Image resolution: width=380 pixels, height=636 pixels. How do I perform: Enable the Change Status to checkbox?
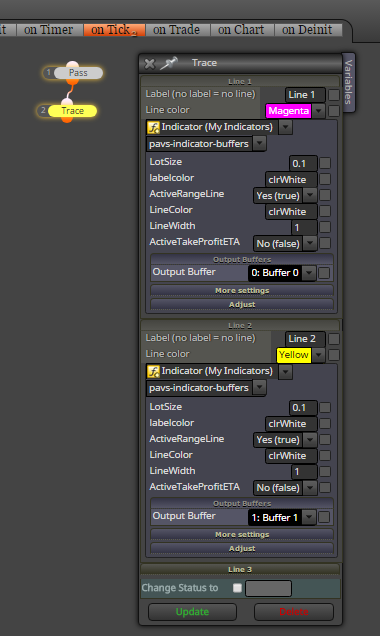click(238, 588)
